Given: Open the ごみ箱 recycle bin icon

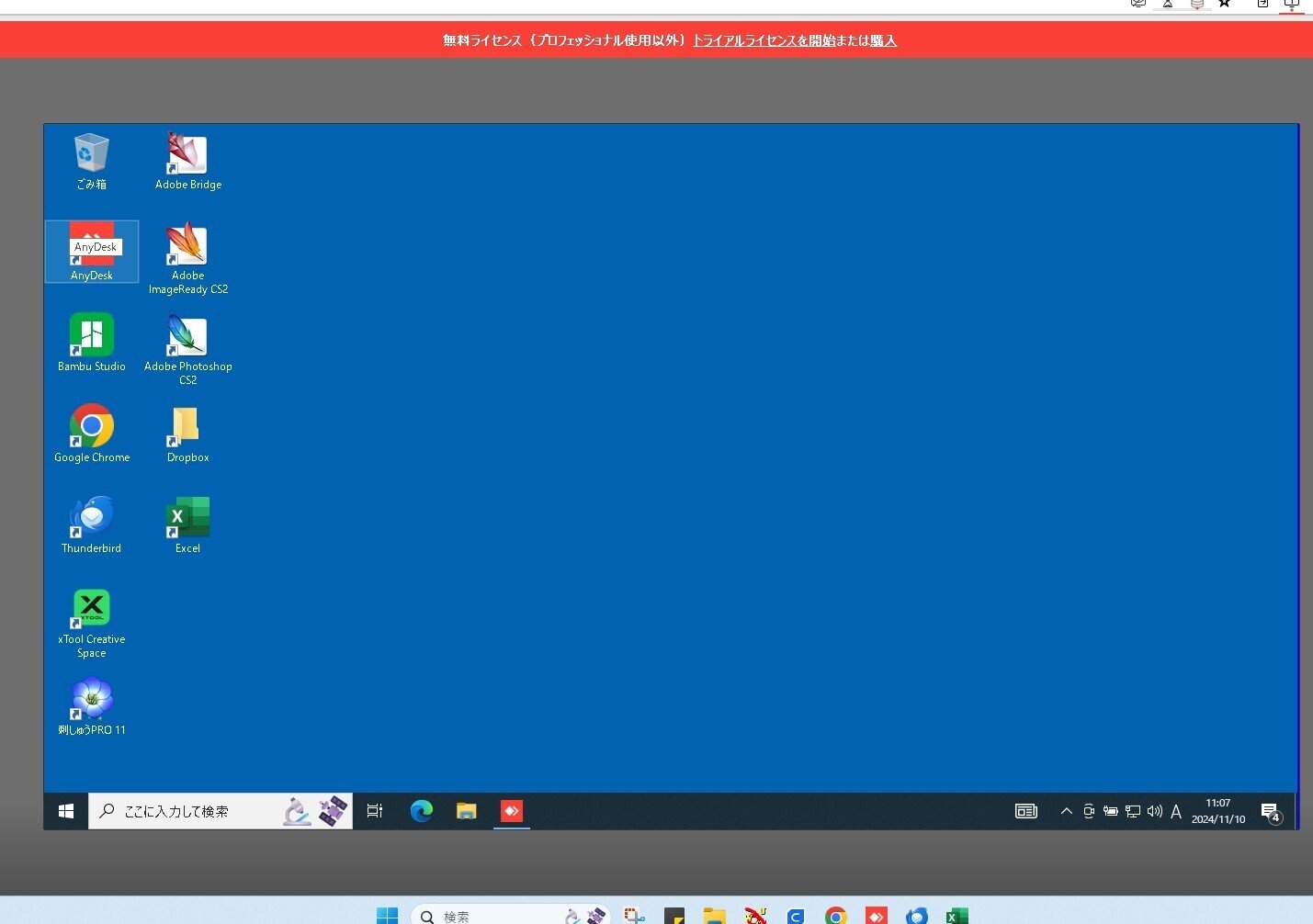Looking at the screenshot, I should pos(92,161).
